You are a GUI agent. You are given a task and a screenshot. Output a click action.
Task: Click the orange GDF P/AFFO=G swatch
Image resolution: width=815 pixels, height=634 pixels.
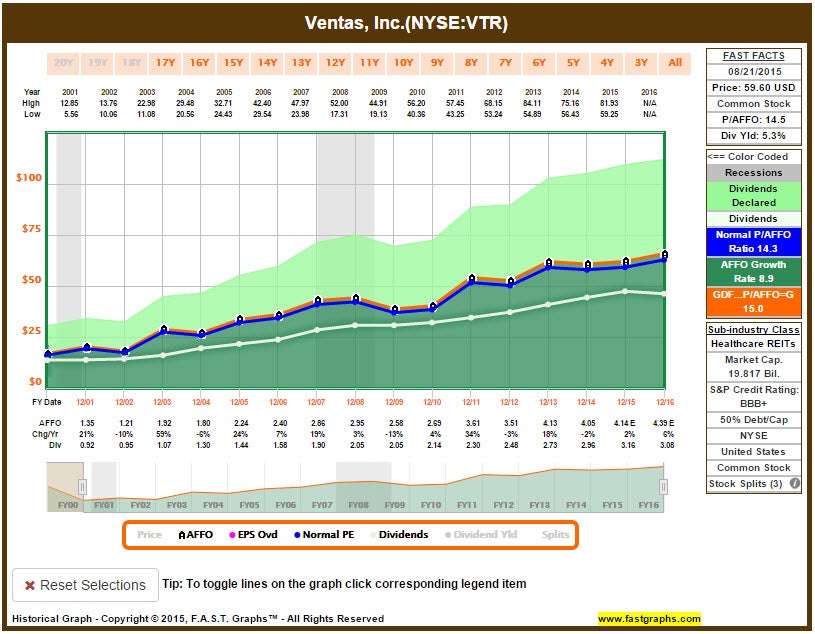coord(754,302)
